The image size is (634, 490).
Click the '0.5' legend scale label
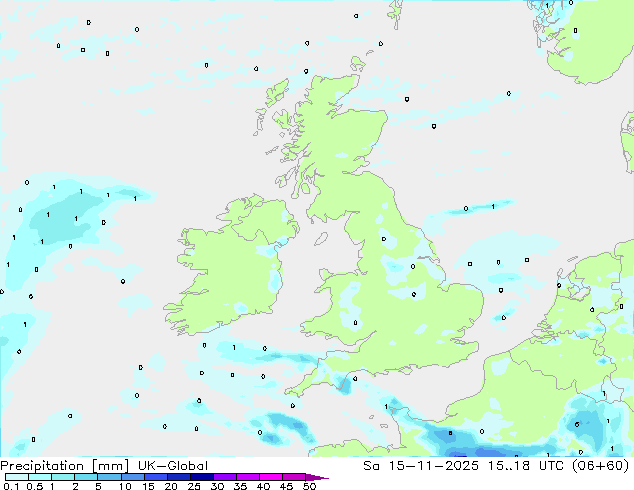click(x=35, y=486)
